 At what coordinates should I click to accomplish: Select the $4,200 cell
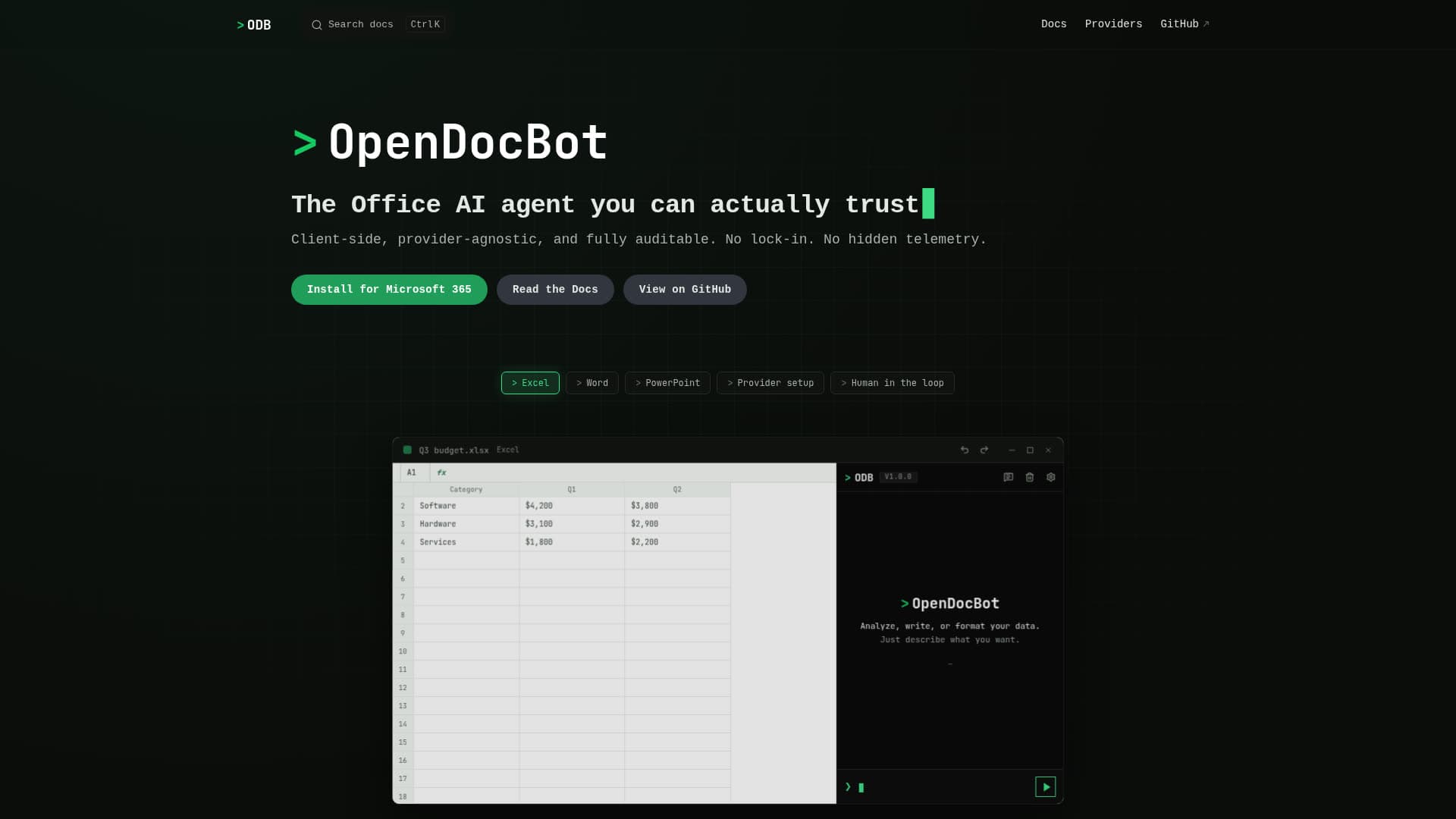(572, 506)
